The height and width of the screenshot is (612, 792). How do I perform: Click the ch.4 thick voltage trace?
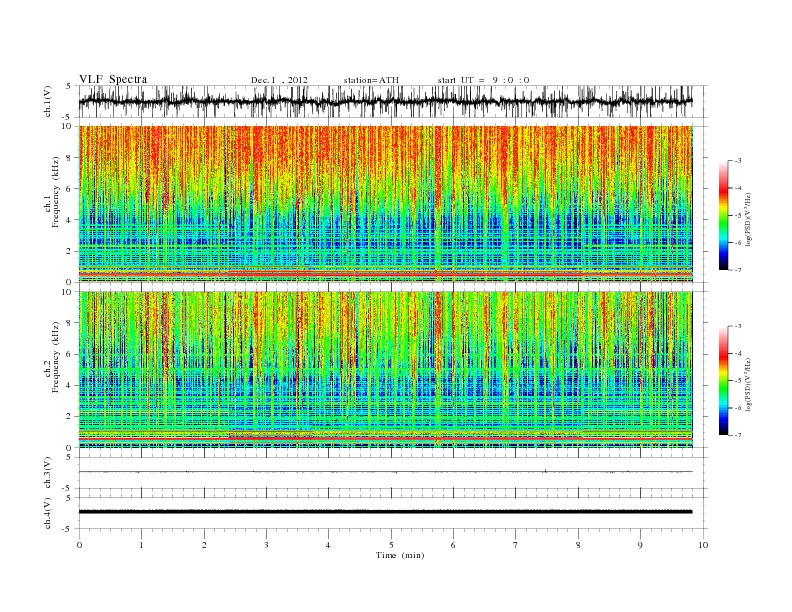click(x=385, y=512)
